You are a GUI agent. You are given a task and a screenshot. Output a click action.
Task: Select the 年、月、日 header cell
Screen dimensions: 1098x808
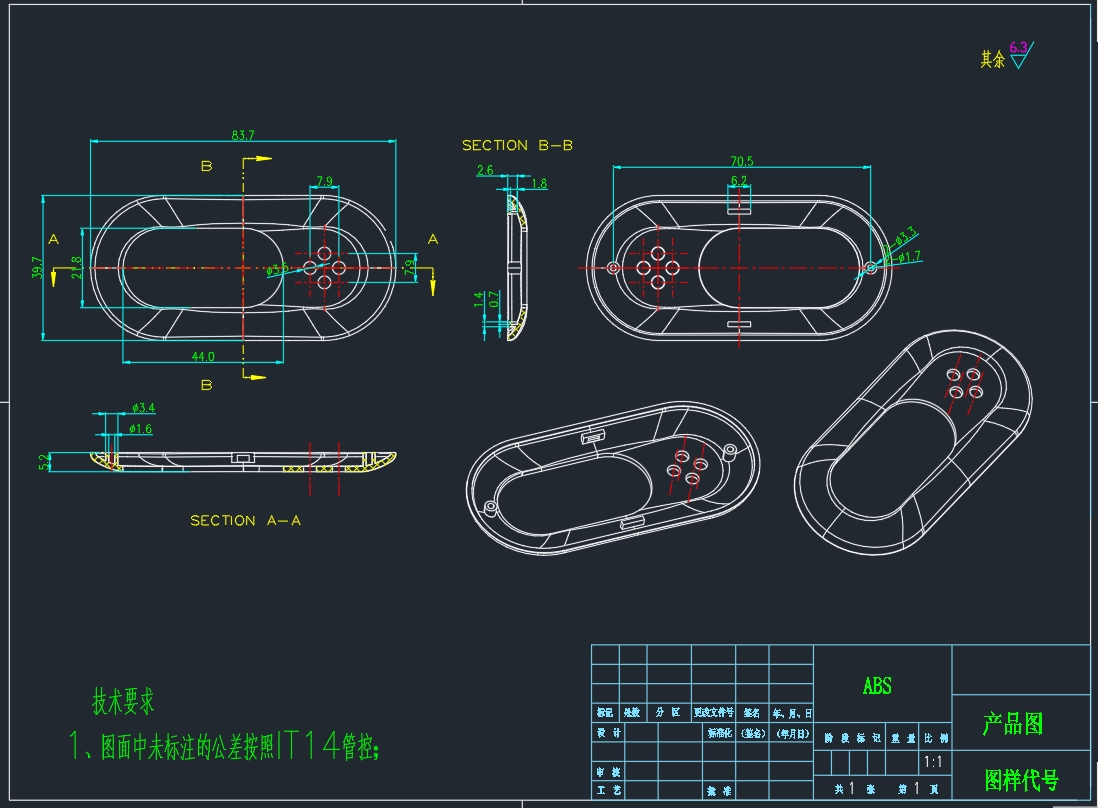(791, 713)
